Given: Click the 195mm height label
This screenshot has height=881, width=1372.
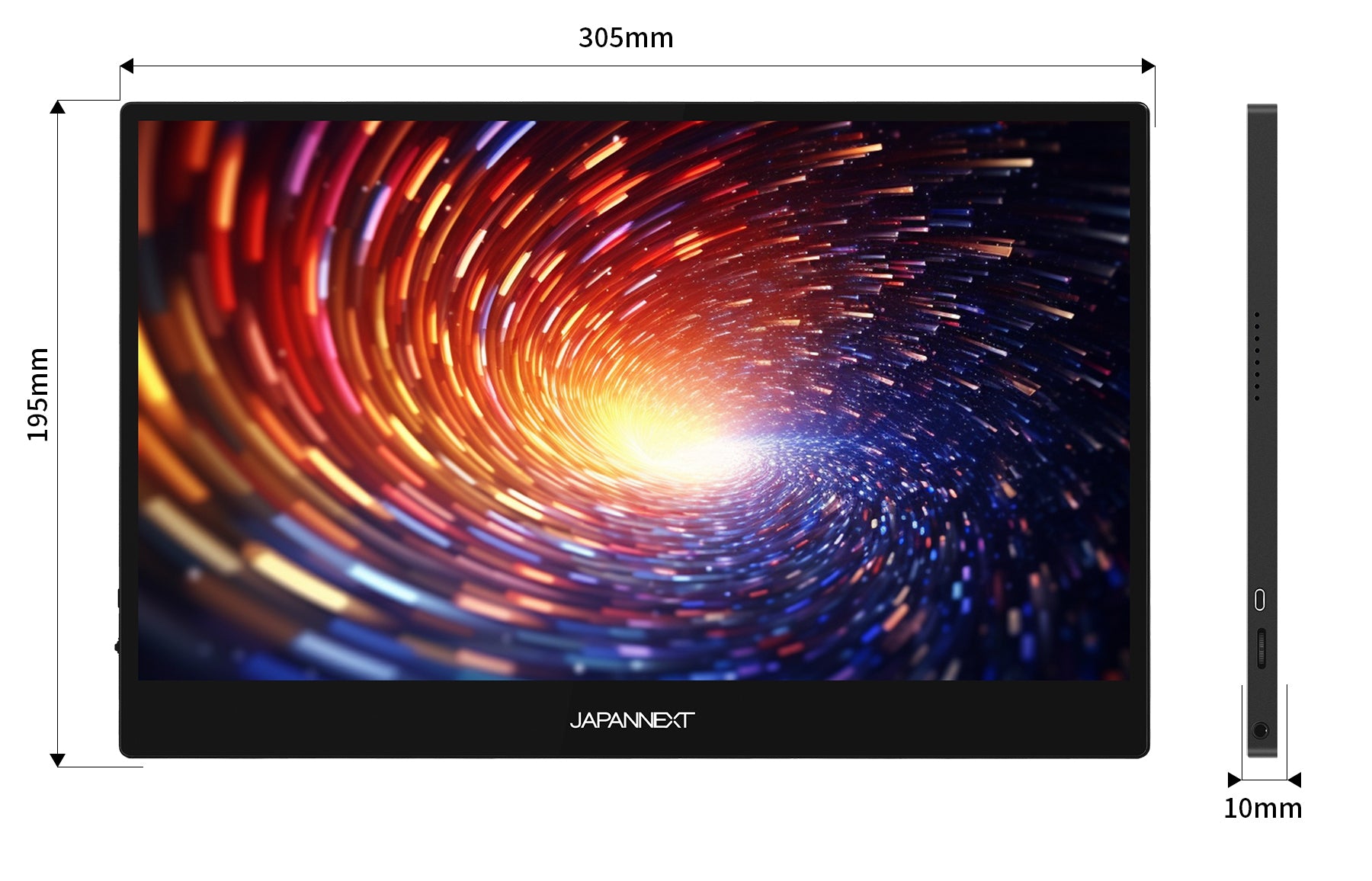Looking at the screenshot, I should point(38,394).
